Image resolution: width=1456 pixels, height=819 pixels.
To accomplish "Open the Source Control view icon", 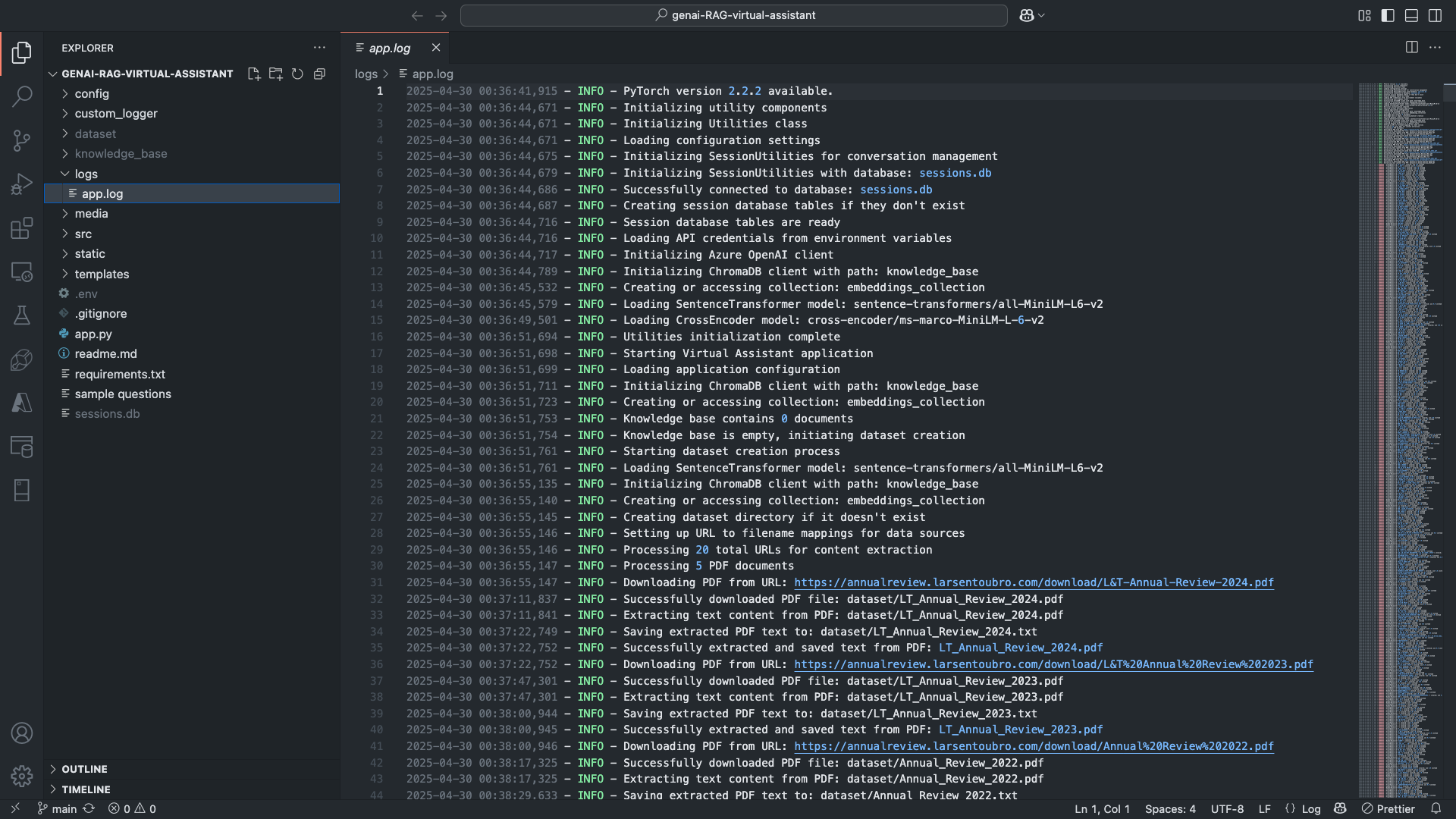I will [22, 140].
